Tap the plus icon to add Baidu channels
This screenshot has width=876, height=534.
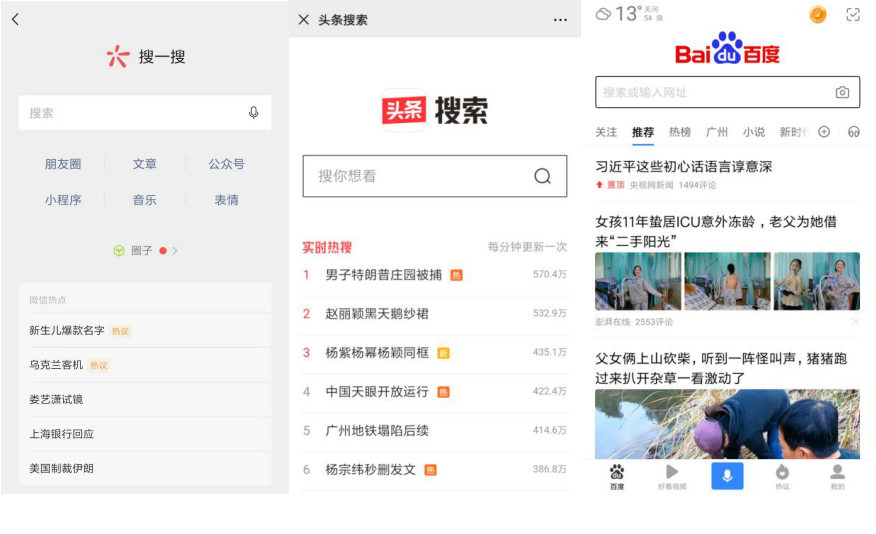pos(824,132)
